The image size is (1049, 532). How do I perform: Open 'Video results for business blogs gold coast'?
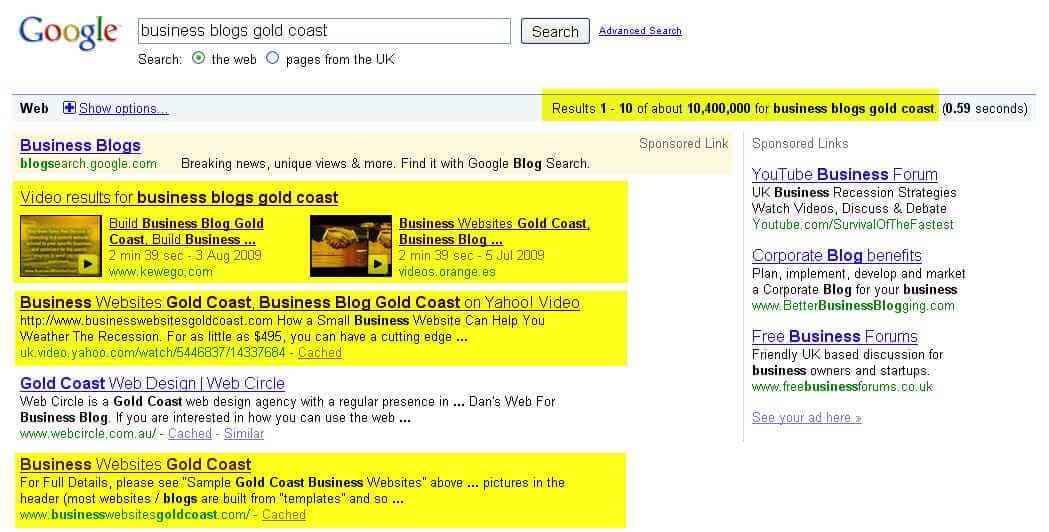click(x=179, y=197)
